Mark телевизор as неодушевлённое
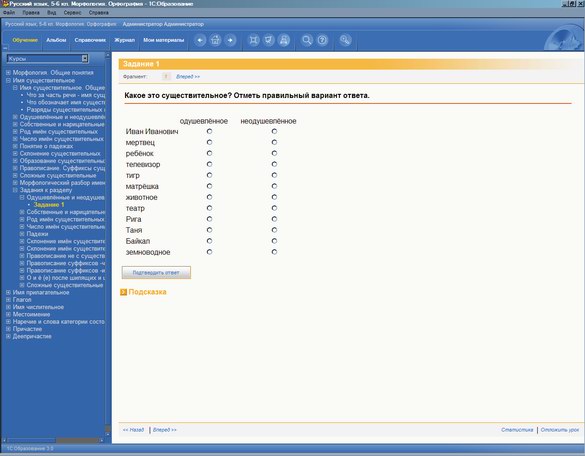 (x=274, y=164)
